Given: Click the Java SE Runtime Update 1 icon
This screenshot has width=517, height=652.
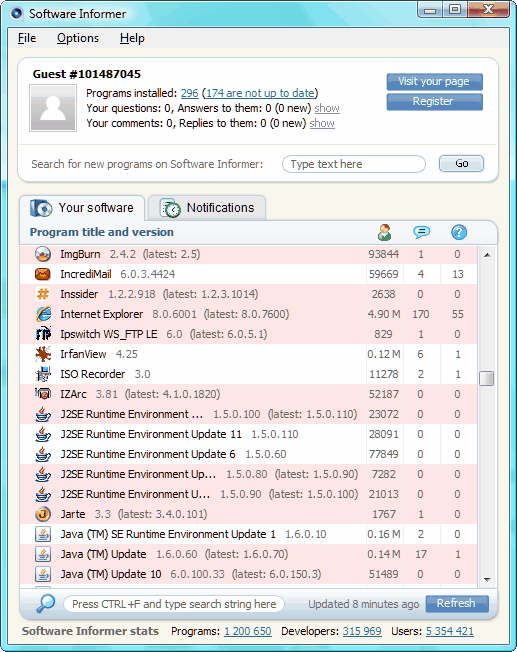Looking at the screenshot, I should click(43, 534).
